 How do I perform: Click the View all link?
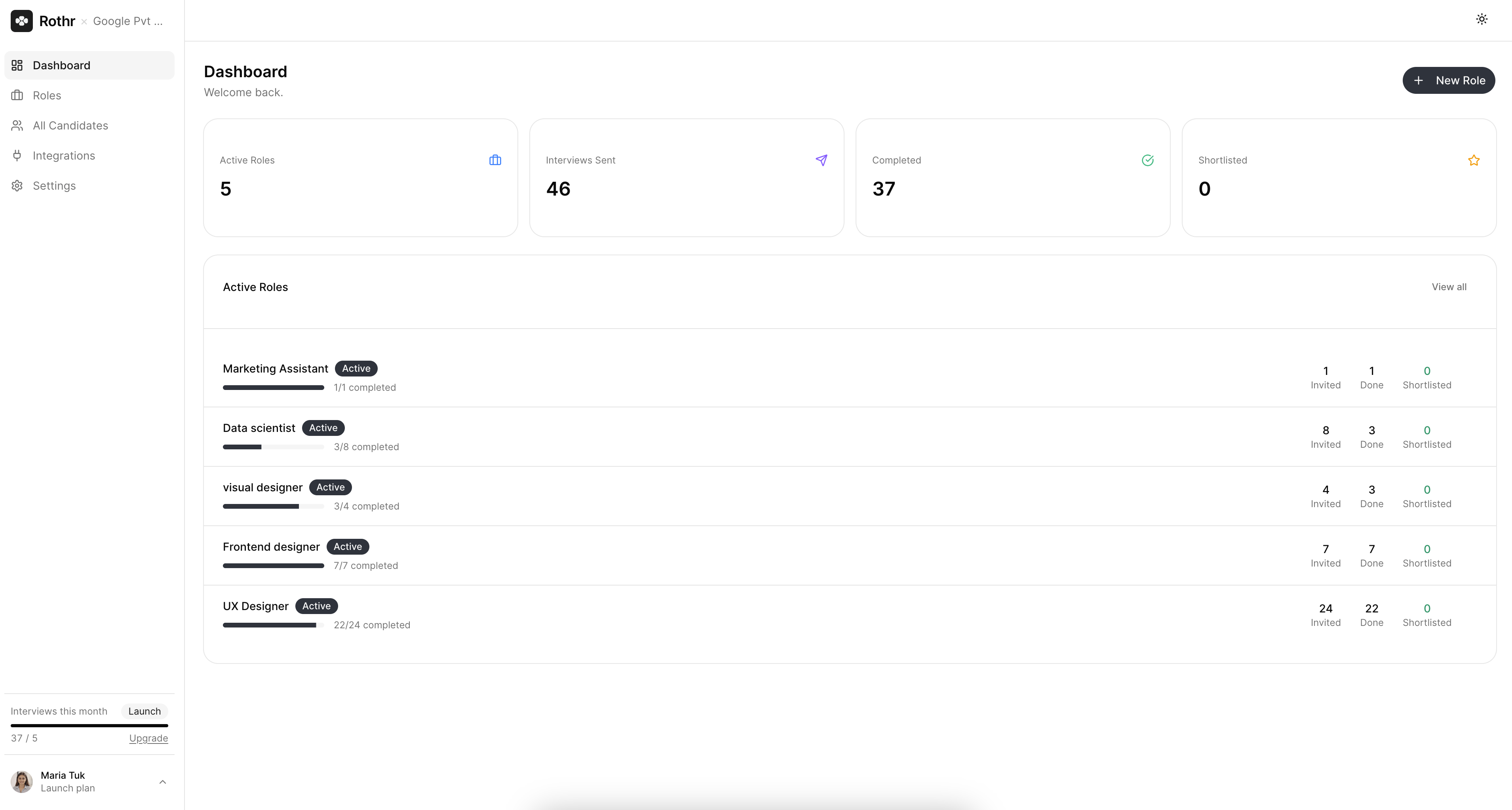point(1449,287)
